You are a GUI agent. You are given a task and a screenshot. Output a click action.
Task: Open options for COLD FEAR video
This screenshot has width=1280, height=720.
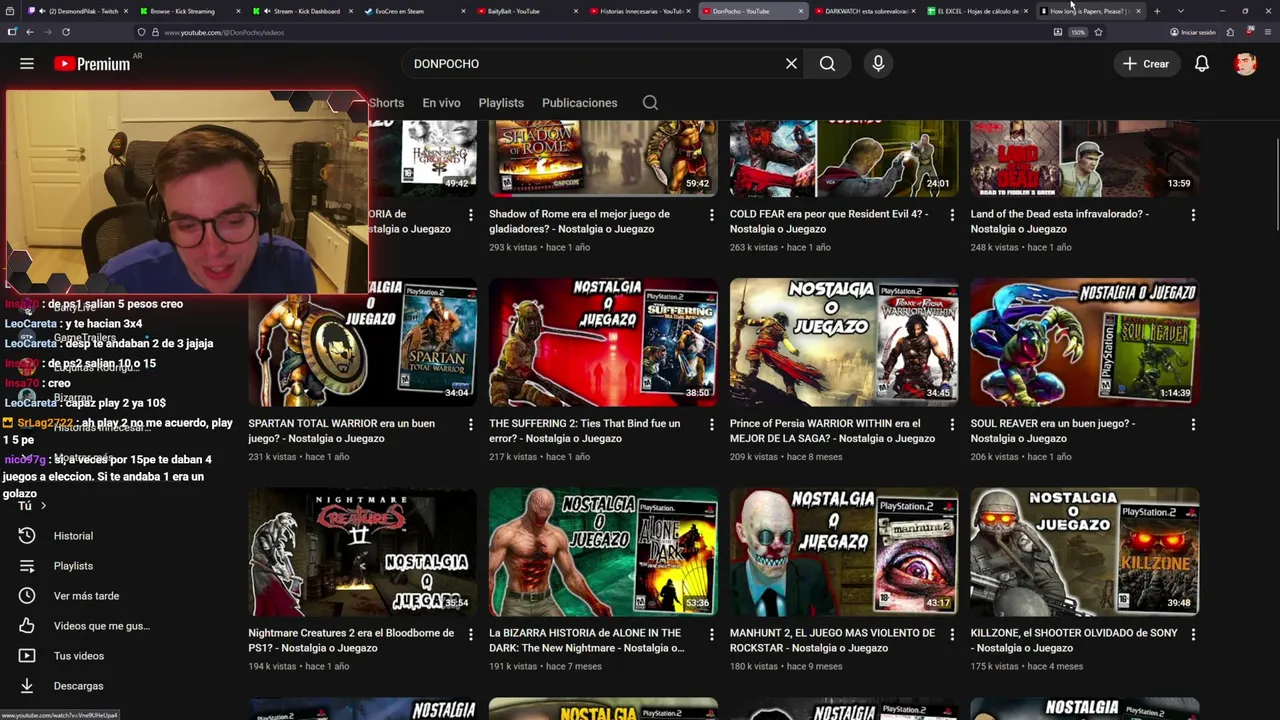pyautogui.click(x=952, y=215)
